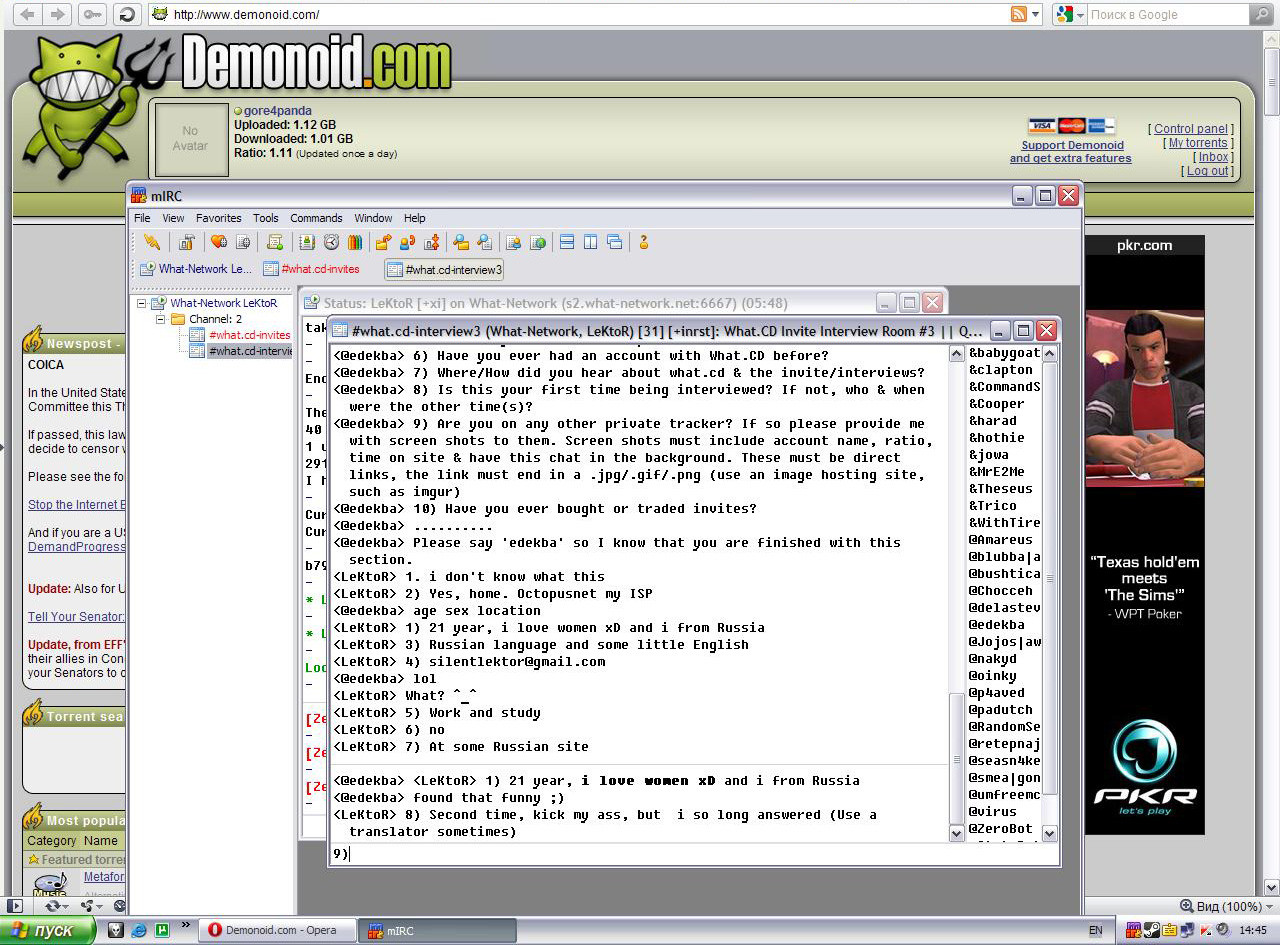
Task: Click the search magnifier button in Opera
Action: tap(1262, 14)
